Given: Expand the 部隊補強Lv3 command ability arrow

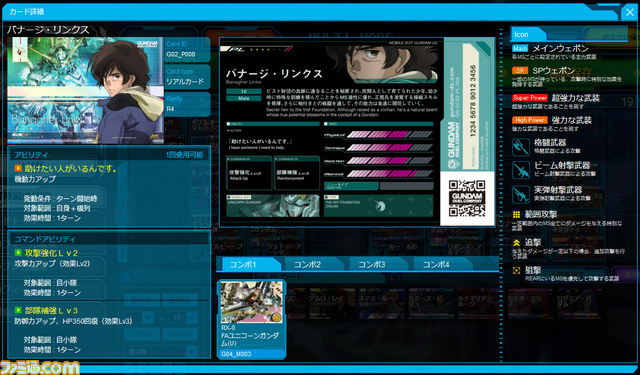Looking at the screenshot, I should point(18,311).
